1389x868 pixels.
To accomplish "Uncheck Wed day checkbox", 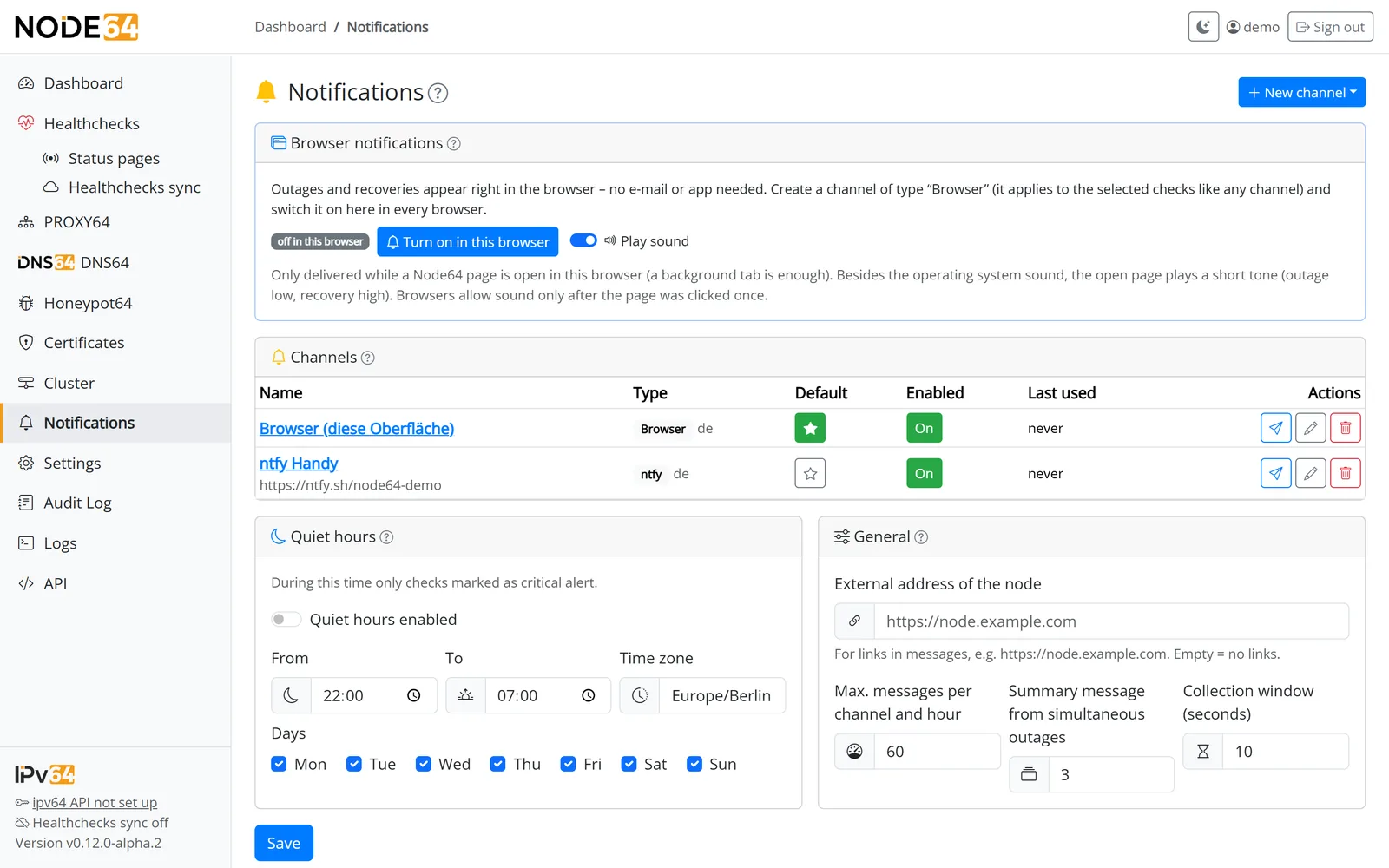I will pos(424,764).
